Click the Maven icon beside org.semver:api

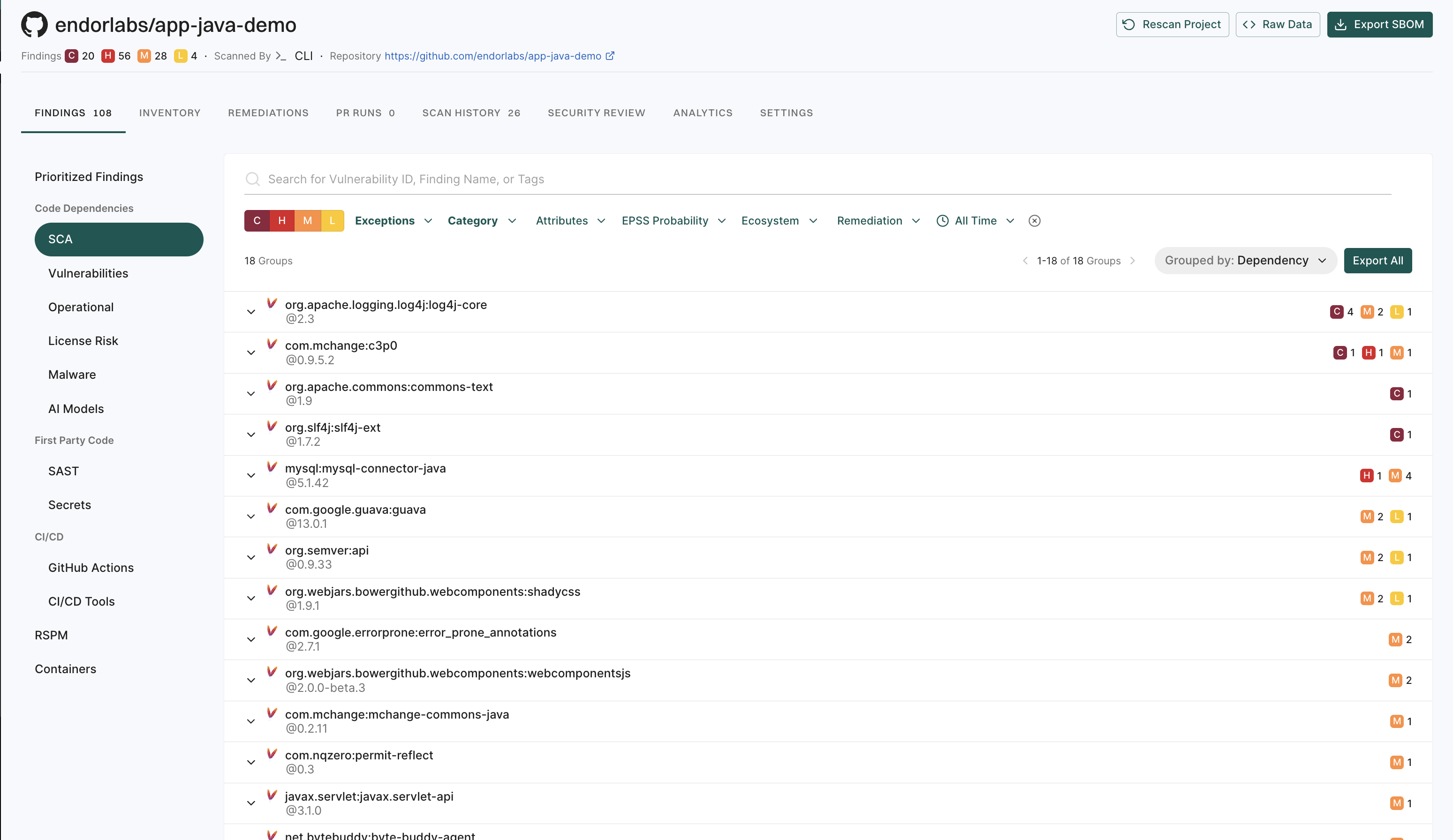272,549
